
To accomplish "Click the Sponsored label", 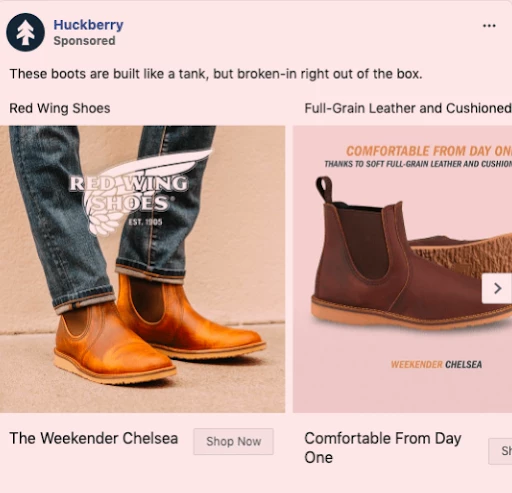I will [84, 41].
